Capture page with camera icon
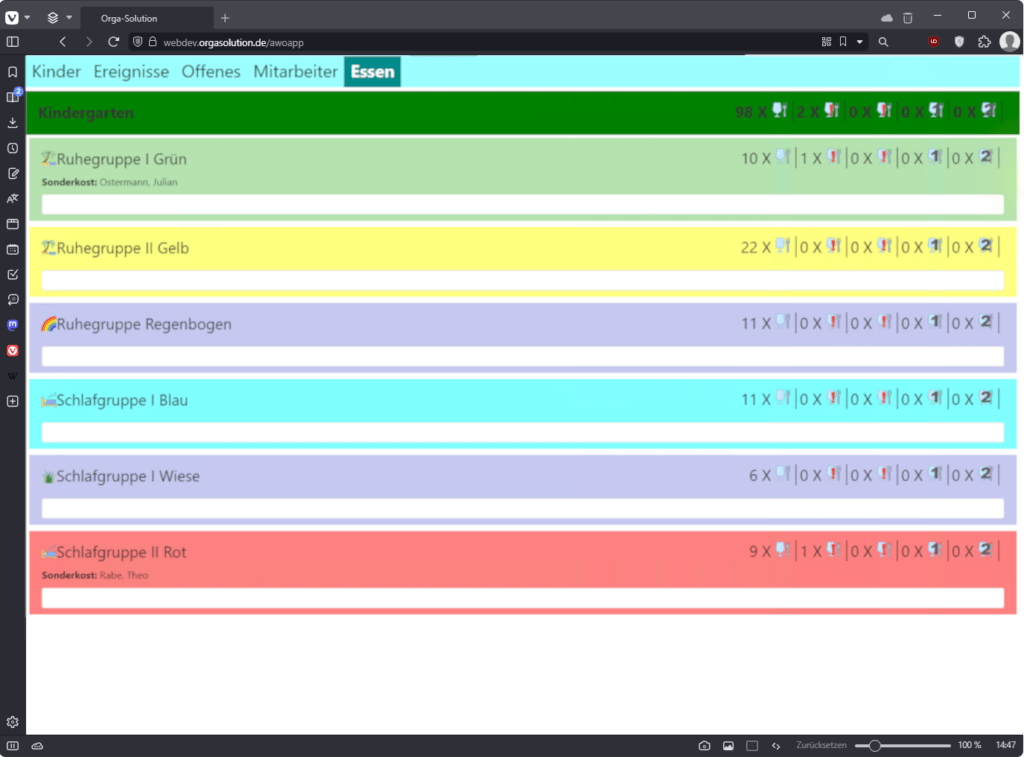This screenshot has height=757, width=1024. coord(704,745)
